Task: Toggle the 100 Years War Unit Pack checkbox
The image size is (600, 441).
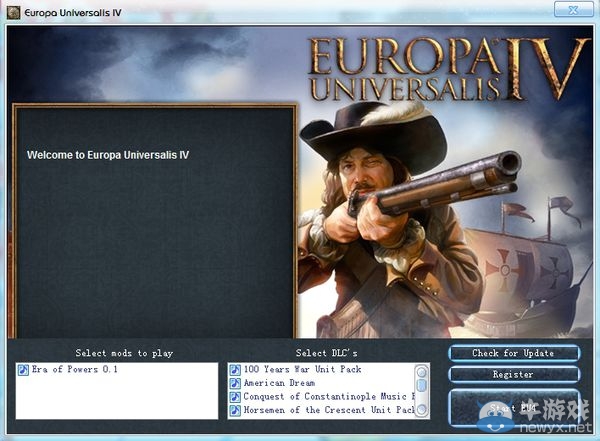Action: [235, 369]
